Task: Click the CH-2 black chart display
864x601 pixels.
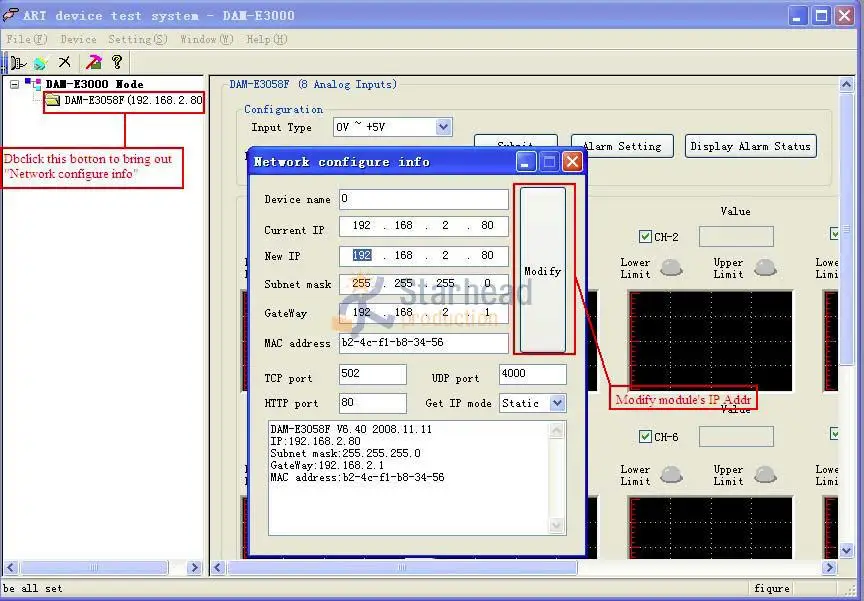Action: pyautogui.click(x=710, y=340)
